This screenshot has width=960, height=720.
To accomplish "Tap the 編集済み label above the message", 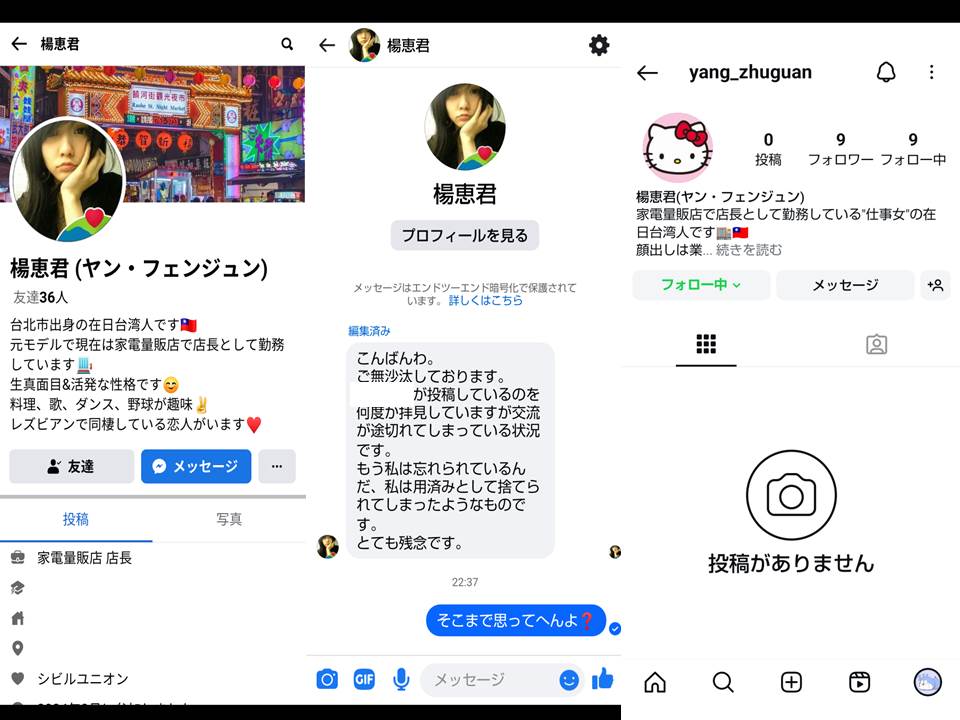I will pos(369,331).
